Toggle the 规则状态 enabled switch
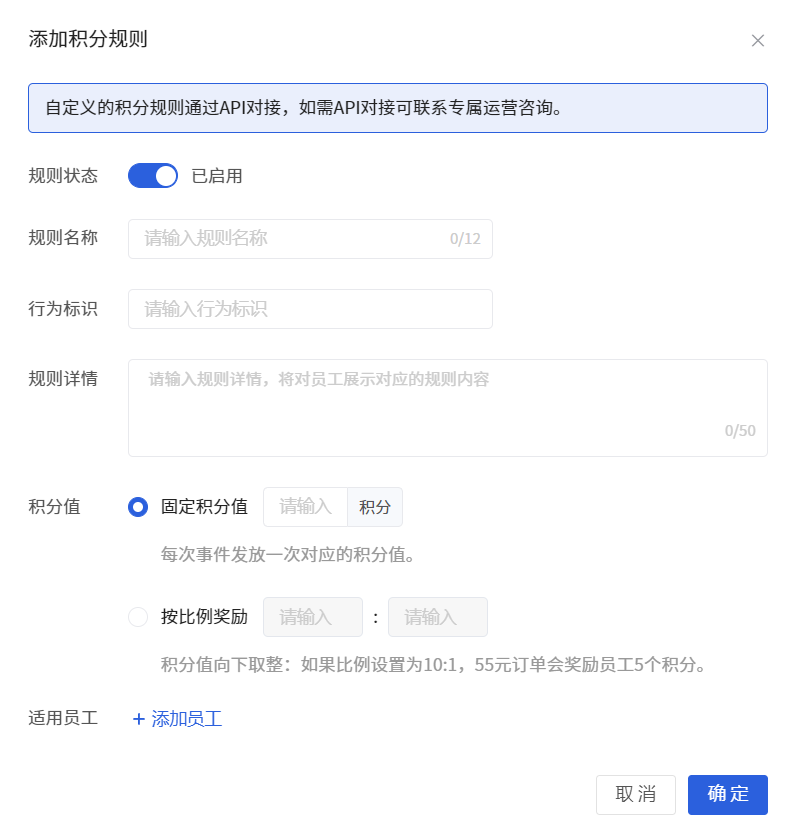This screenshot has width=796, height=825. pos(153,176)
